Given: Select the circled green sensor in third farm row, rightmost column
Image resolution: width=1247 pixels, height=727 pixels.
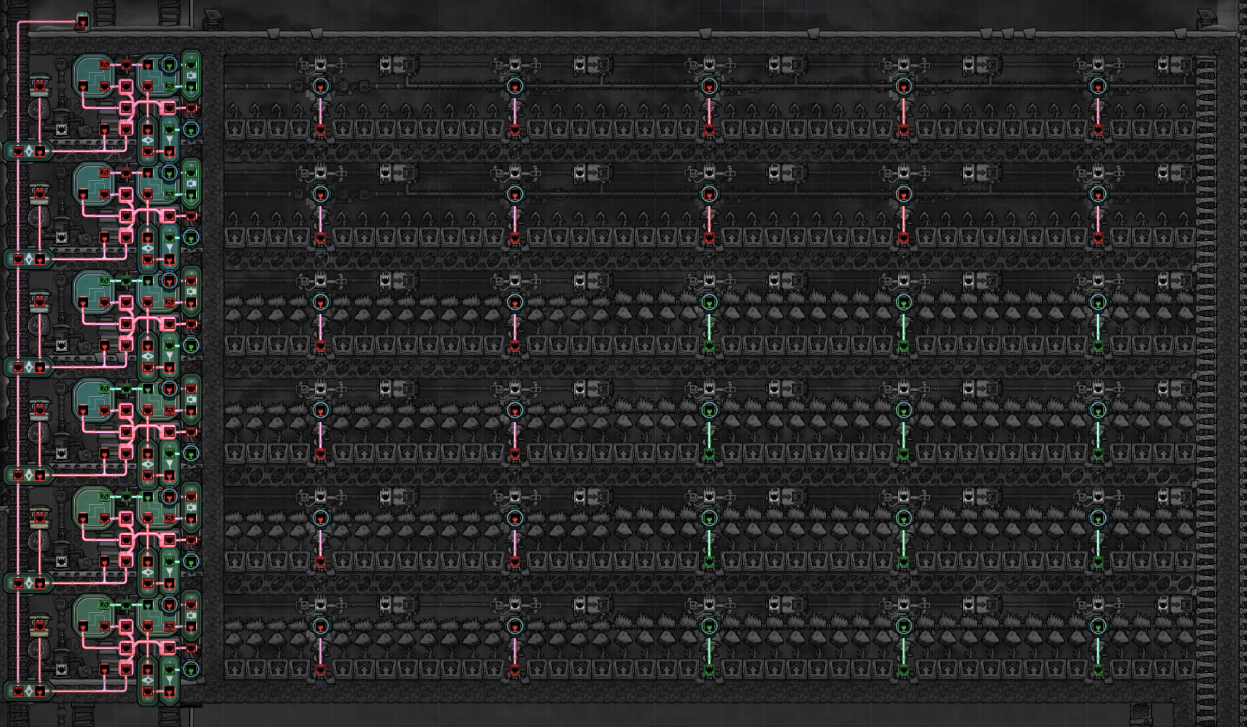Looking at the screenshot, I should coord(1097,302).
